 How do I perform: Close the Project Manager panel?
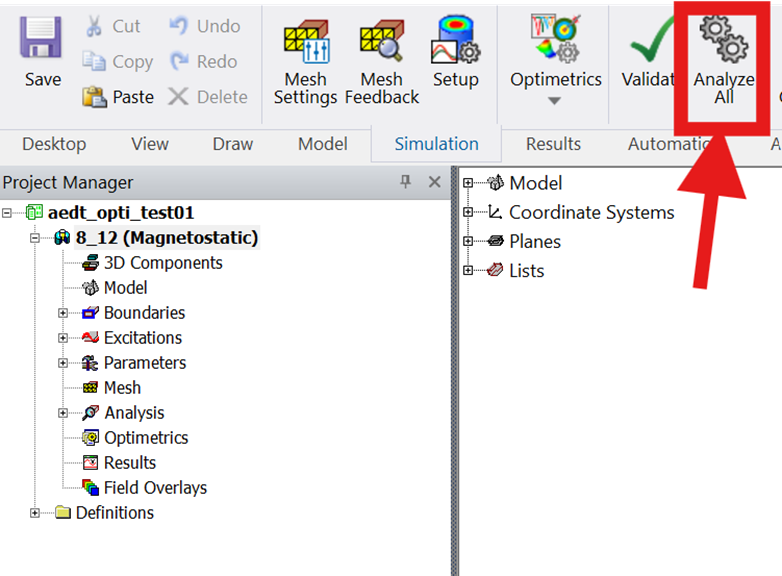coord(434,182)
